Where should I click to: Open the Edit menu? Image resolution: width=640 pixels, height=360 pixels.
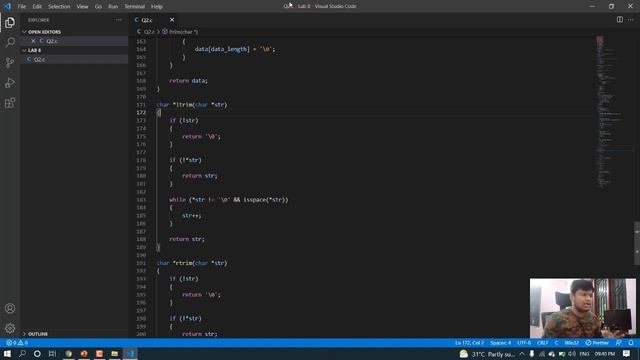(37, 7)
